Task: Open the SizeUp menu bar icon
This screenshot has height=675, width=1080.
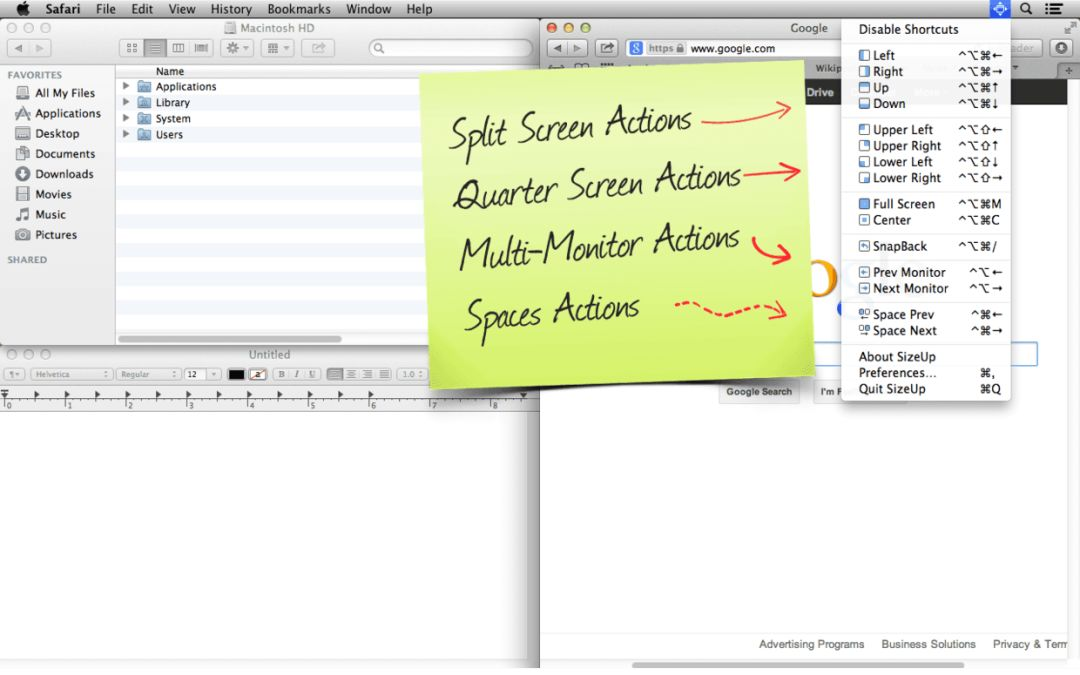Action: (999, 9)
